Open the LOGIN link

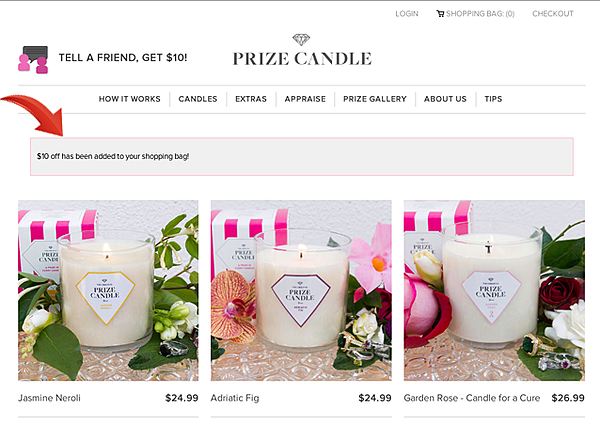pos(407,14)
